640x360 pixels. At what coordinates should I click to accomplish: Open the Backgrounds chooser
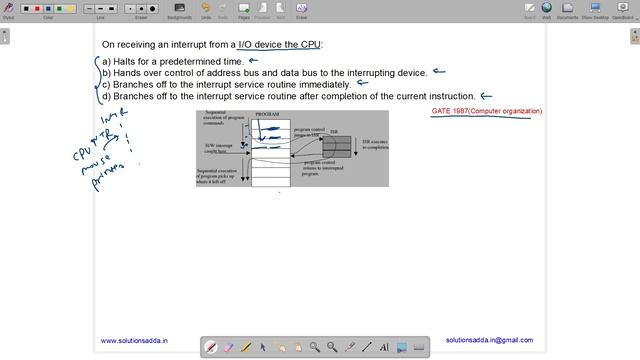180,10
